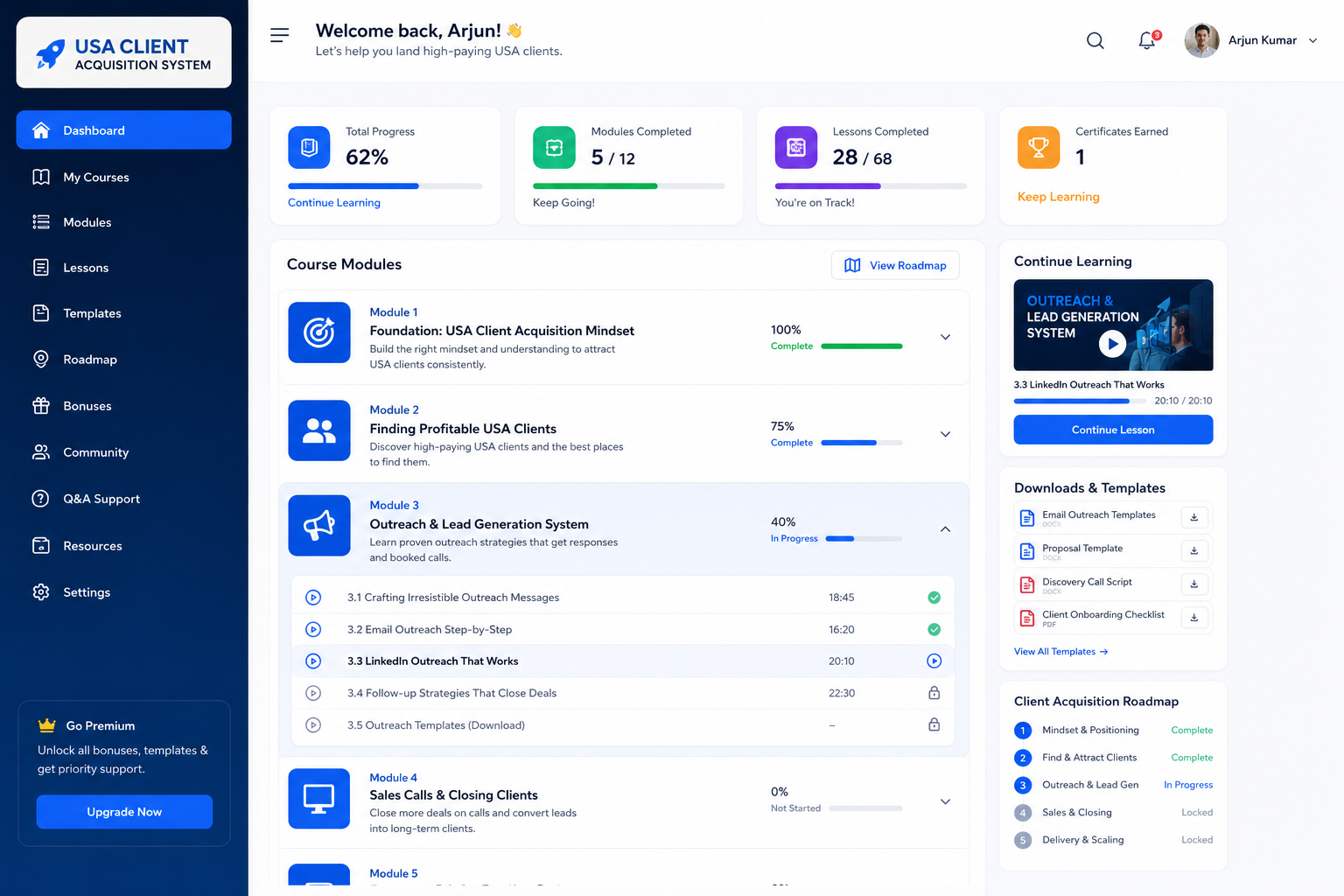Open the Module 5 title link

click(x=394, y=873)
